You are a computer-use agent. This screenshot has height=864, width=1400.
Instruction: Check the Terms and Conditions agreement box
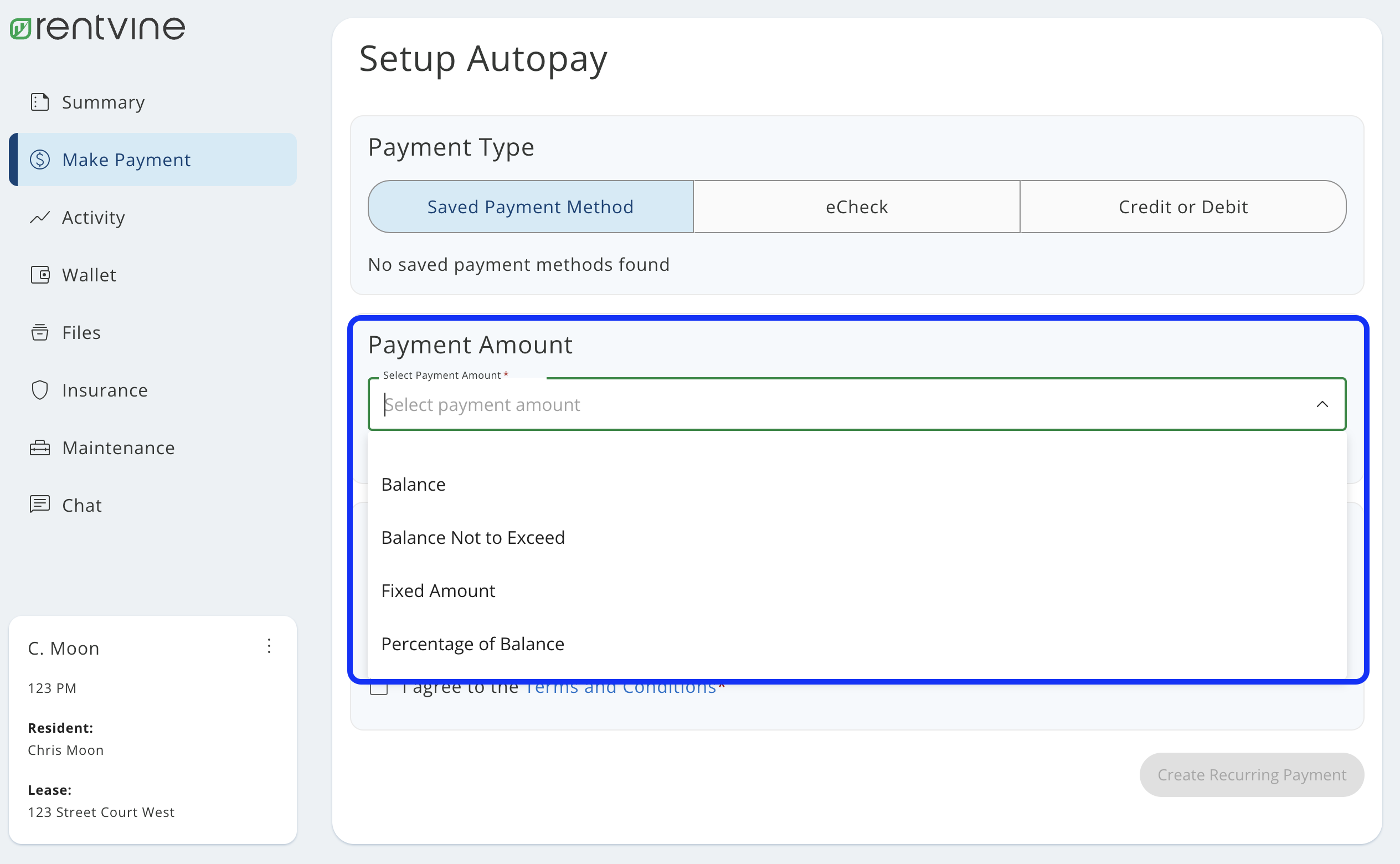(x=379, y=688)
